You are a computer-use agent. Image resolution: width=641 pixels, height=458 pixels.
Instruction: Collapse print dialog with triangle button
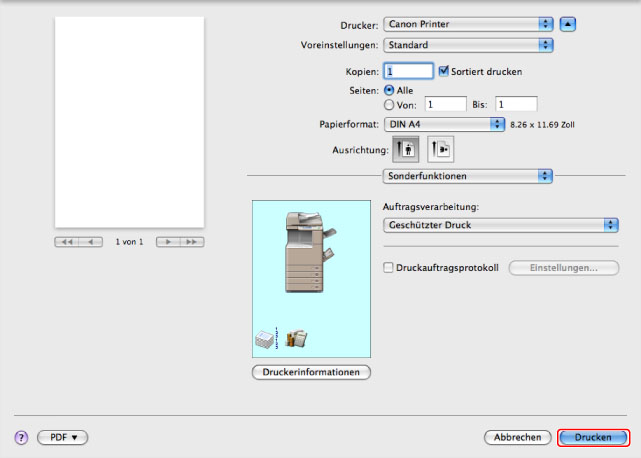568,23
